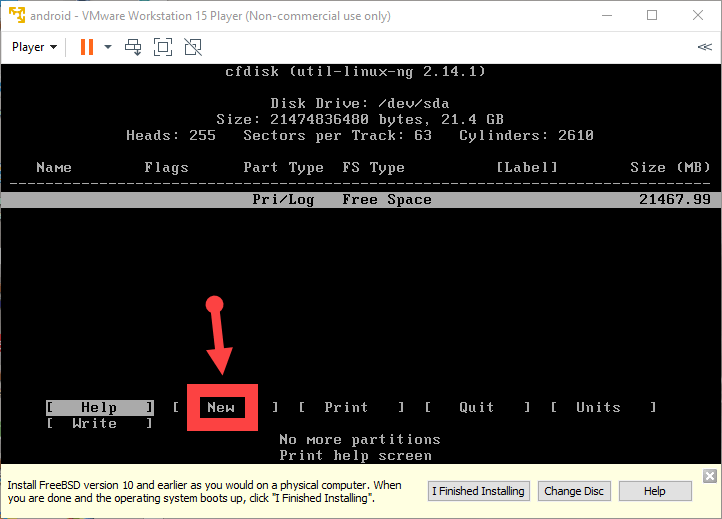Select New in cfdisk menu

click(x=221, y=407)
